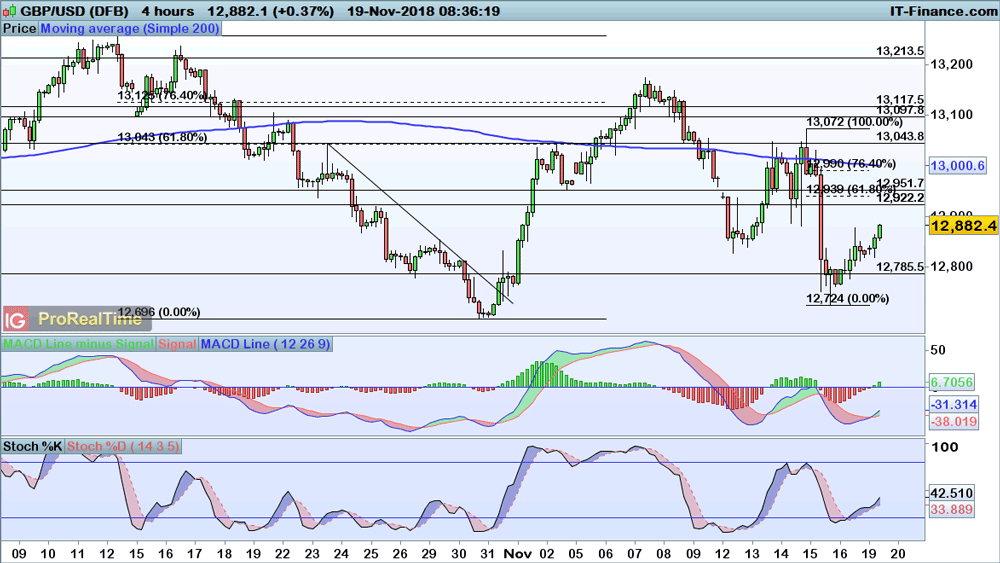1000x563 pixels.
Task: Click the Stoch %K legend label
Action: (x=33, y=446)
